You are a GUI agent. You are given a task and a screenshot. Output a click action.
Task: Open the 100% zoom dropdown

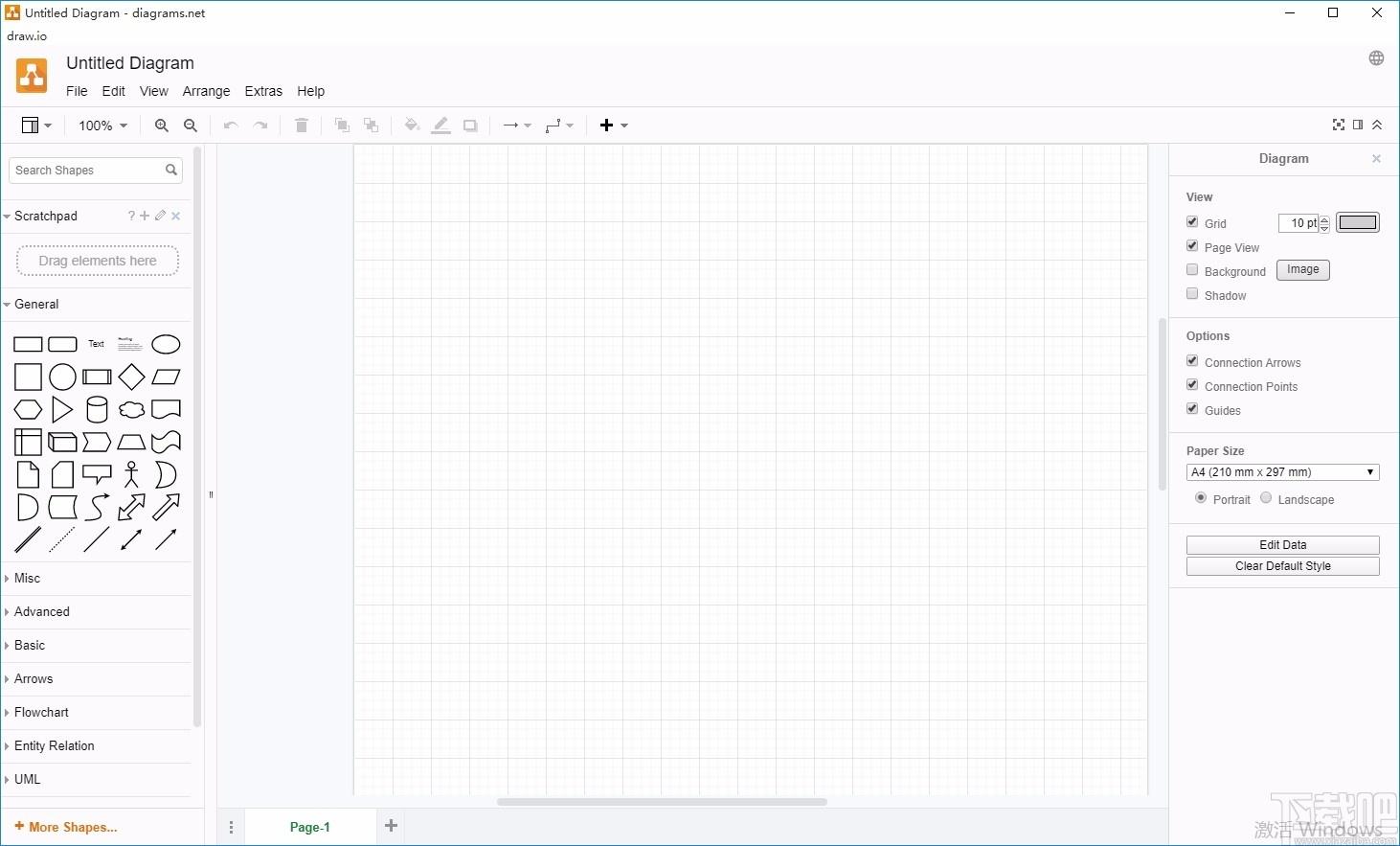pos(102,126)
